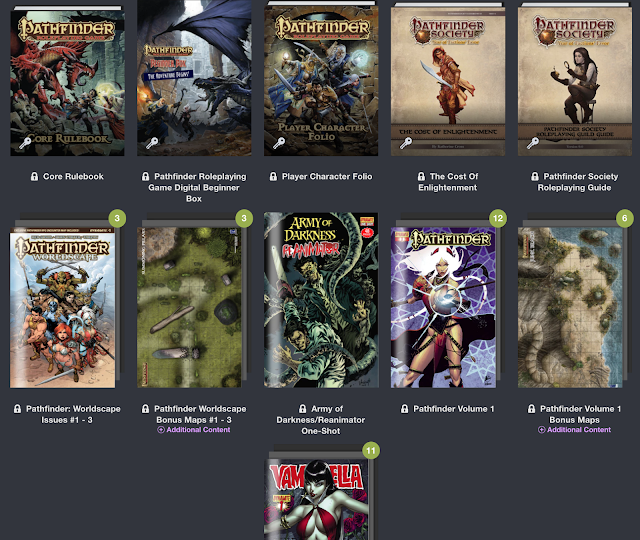This screenshot has width=640, height=540.
Task: Open the Player Character Folio title link
Action: [x=327, y=176]
